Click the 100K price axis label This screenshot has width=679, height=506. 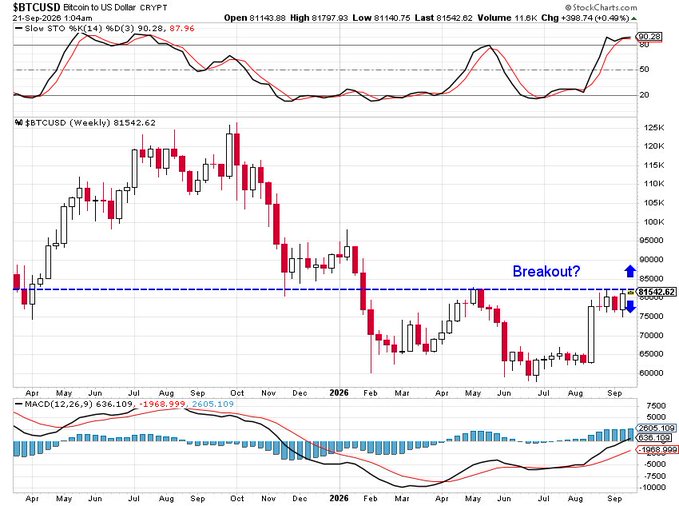click(x=654, y=222)
